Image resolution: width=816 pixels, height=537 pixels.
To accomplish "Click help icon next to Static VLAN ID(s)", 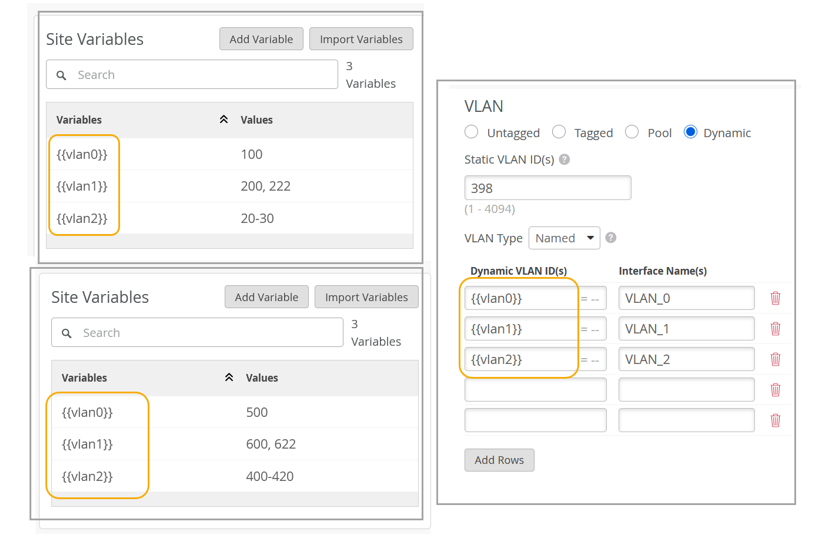I will [565, 160].
